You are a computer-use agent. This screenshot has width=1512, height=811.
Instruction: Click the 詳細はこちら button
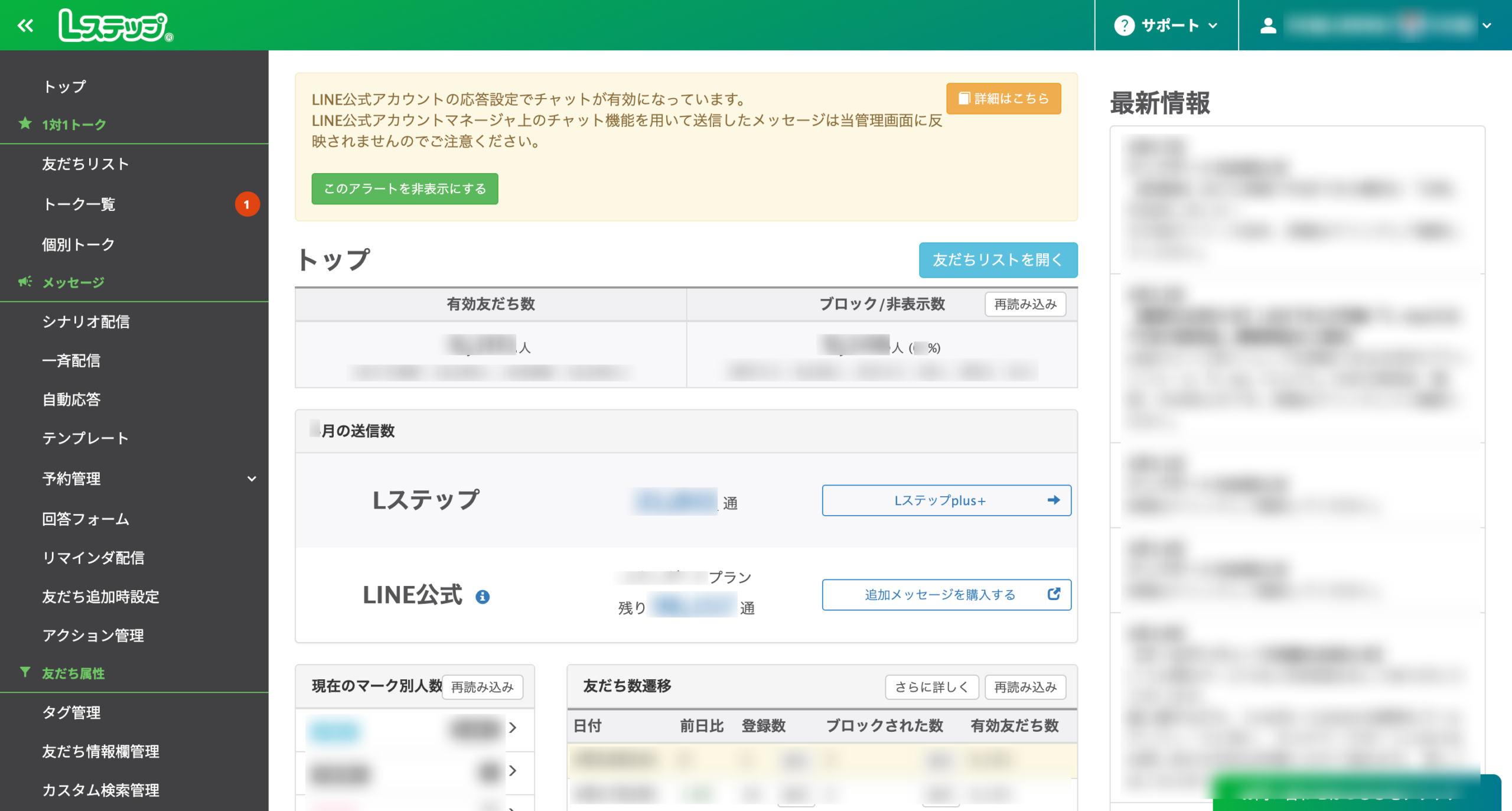[1003, 98]
